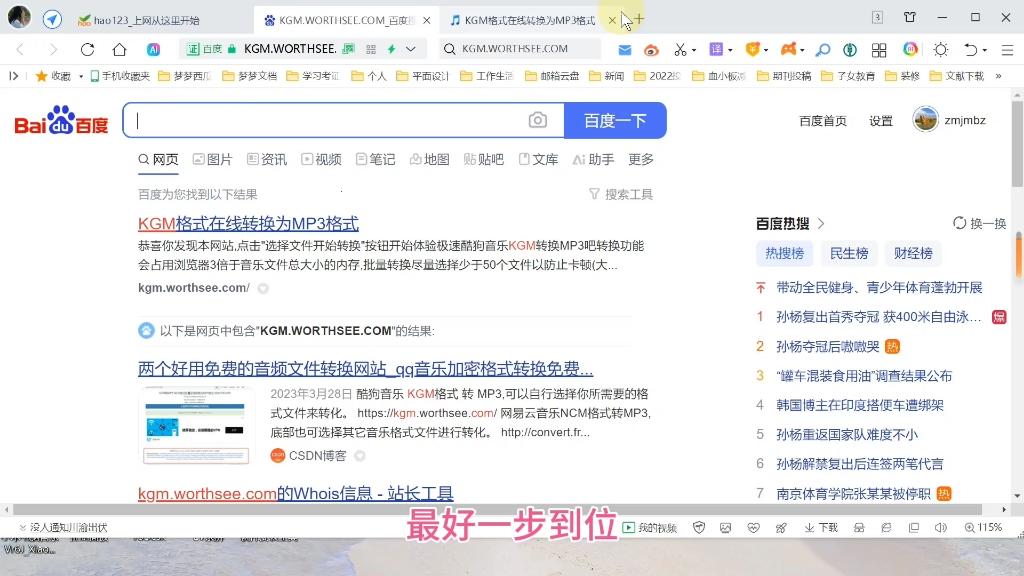Expand 百度热搜 with its chevron

pos(821,223)
